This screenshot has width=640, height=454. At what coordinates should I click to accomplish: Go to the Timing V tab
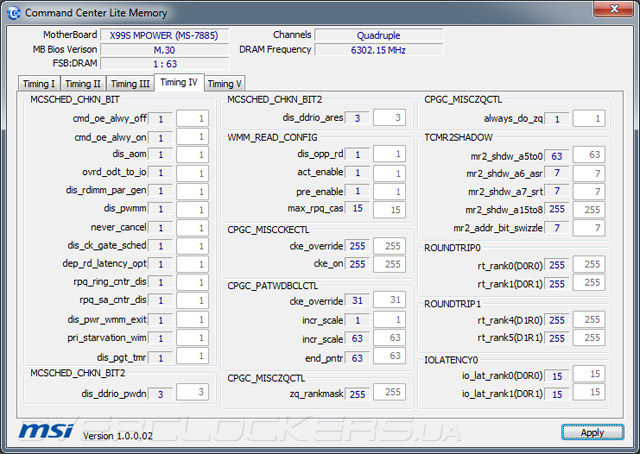tap(224, 84)
